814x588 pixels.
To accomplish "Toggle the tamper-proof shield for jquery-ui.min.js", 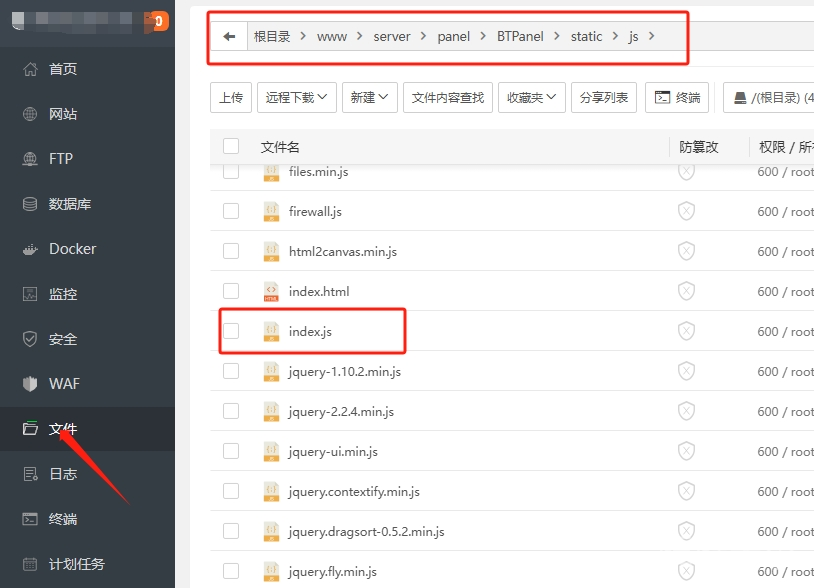I will click(686, 451).
